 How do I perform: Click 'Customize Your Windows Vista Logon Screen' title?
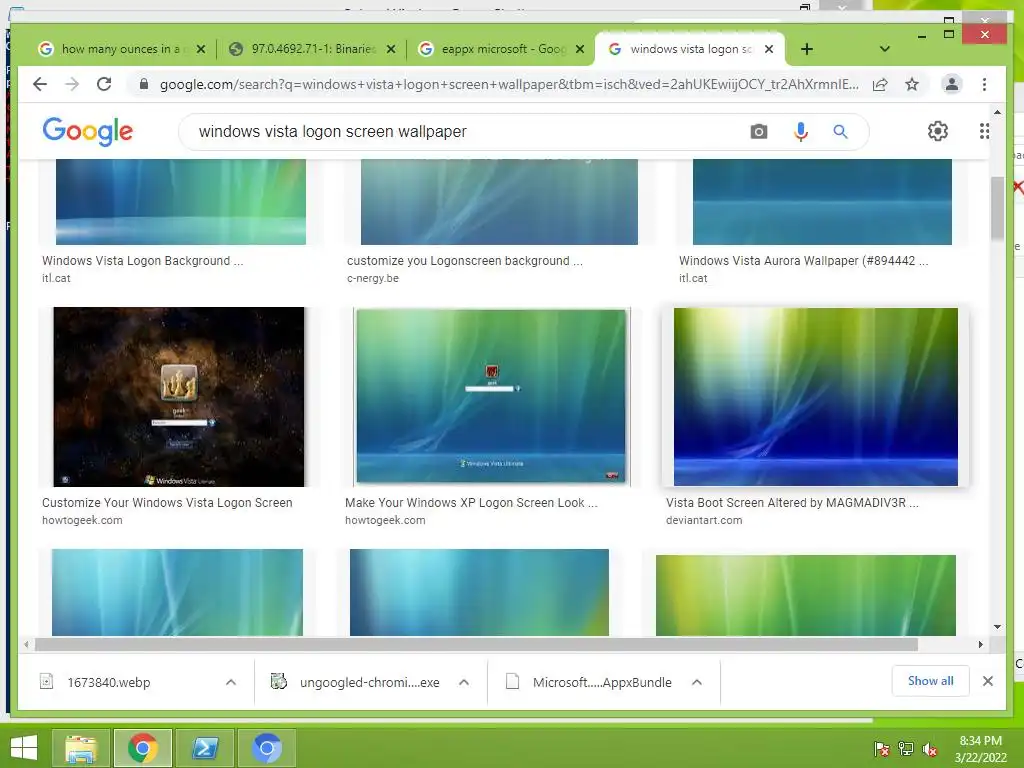[167, 503]
